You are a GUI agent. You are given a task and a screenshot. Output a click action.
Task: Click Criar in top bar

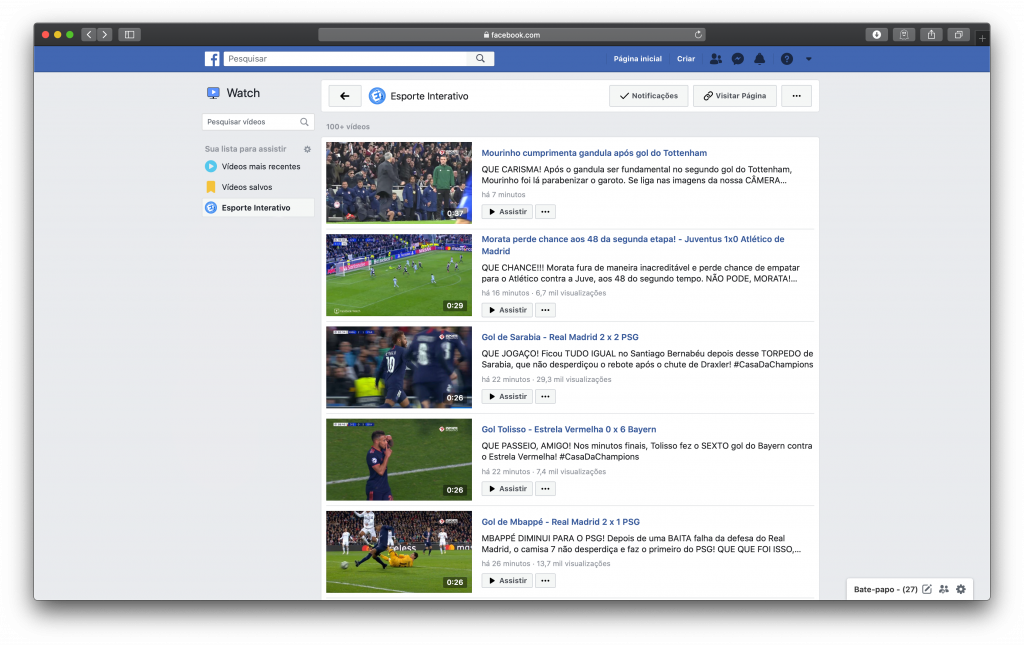pos(686,59)
